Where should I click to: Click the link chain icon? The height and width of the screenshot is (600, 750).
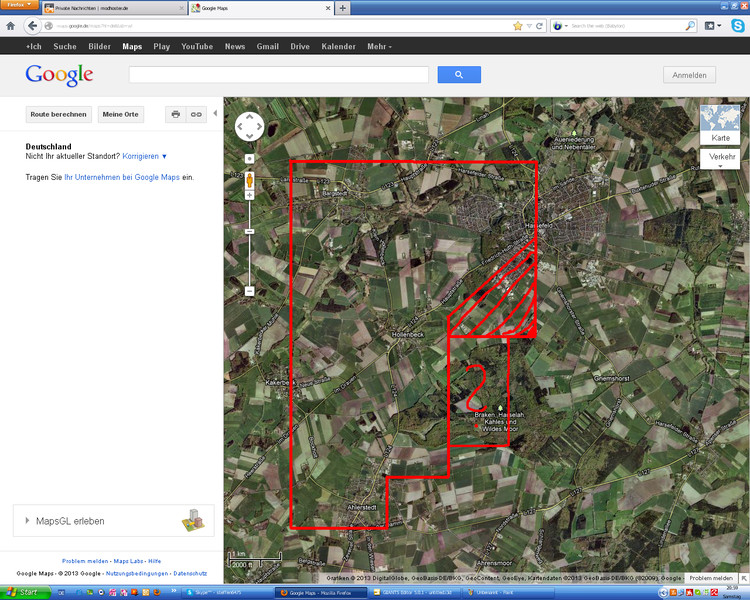(196, 114)
